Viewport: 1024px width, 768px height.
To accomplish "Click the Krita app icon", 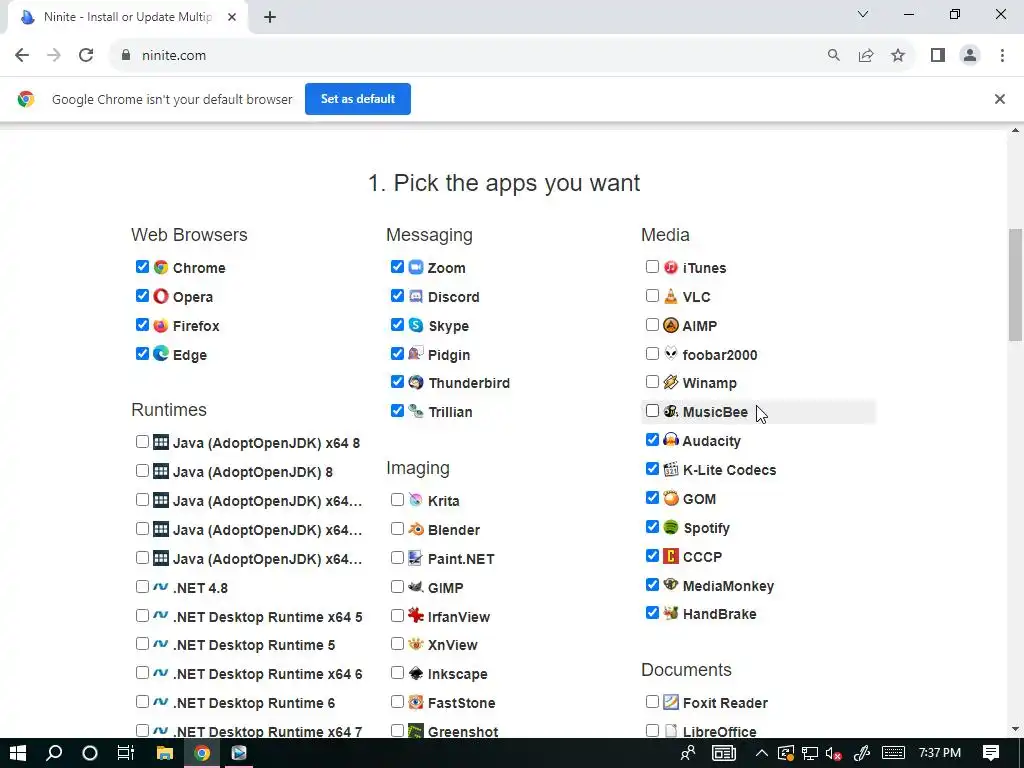I will pyautogui.click(x=416, y=500).
